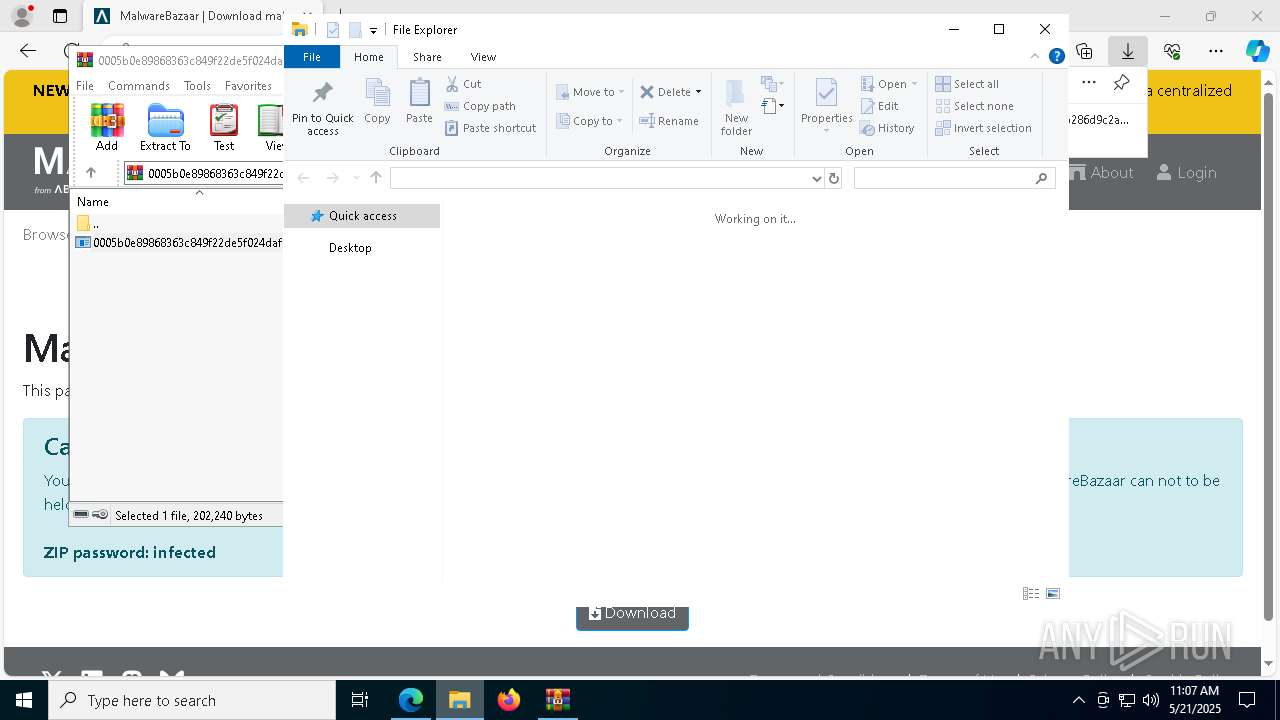Click the File Explorer address field
Screen dimensions: 1280x720
coord(600,178)
